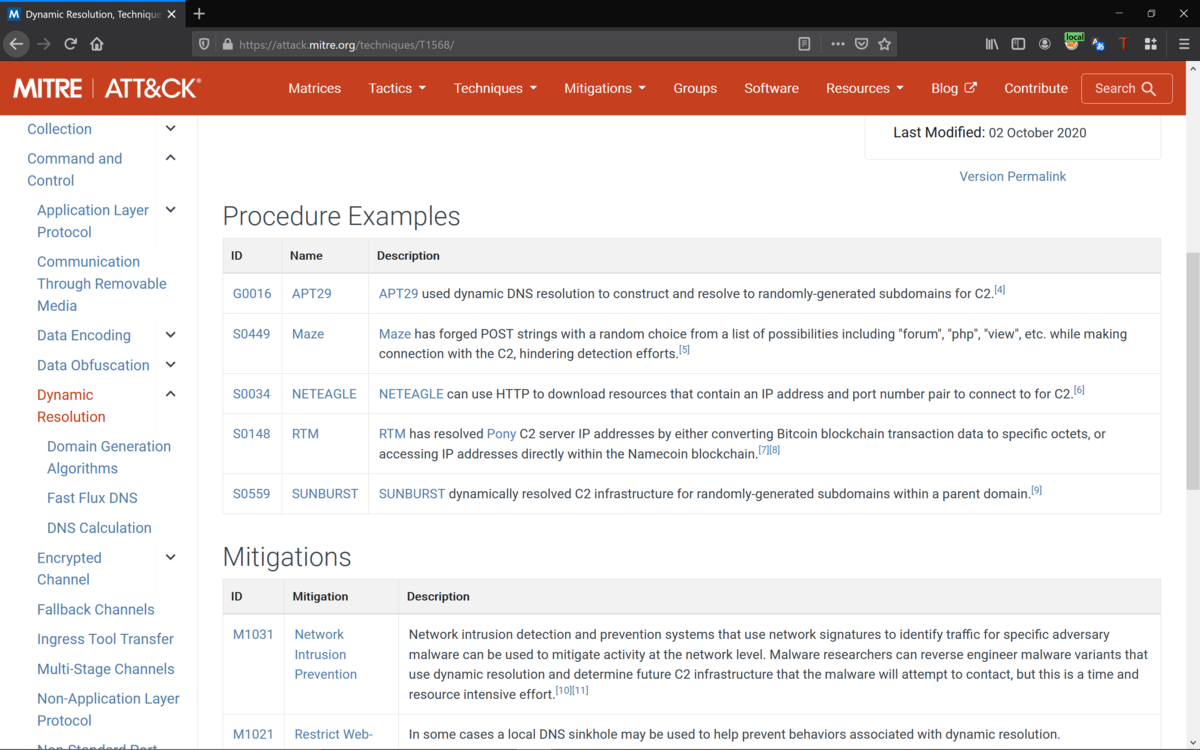Viewport: 1200px width, 750px height.
Task: Open software ID S0034 link
Action: point(252,394)
